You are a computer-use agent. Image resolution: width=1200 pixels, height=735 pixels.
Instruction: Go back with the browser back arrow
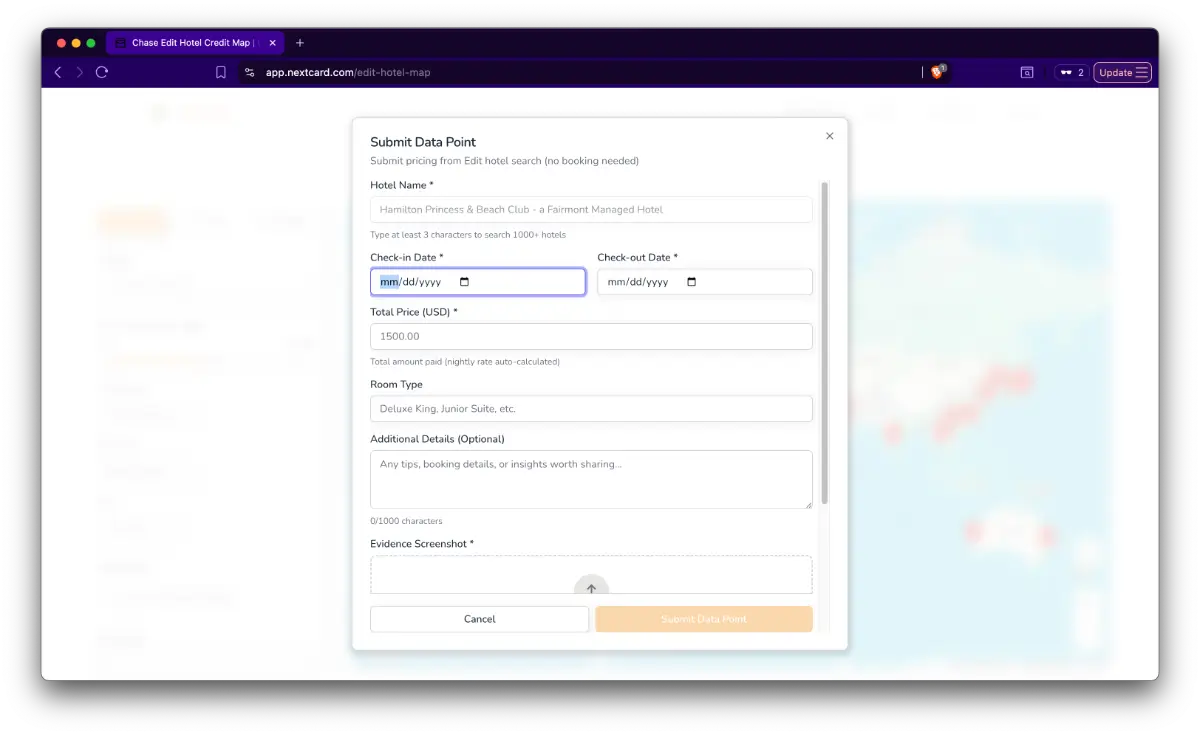tap(58, 72)
